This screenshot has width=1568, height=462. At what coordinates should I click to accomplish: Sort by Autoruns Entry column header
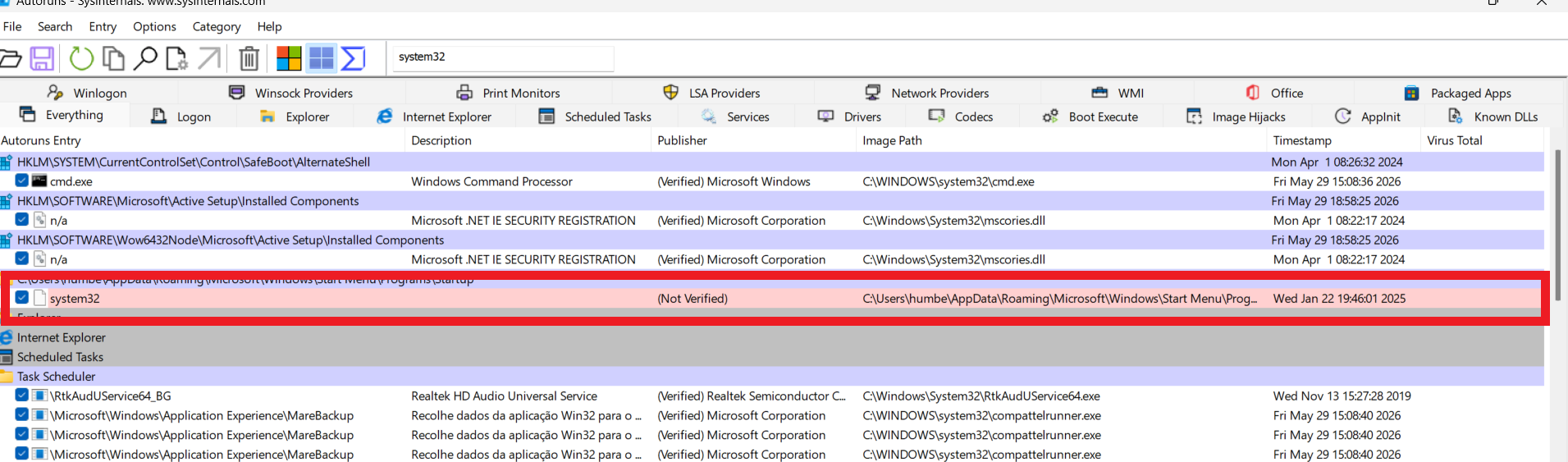tap(203, 140)
